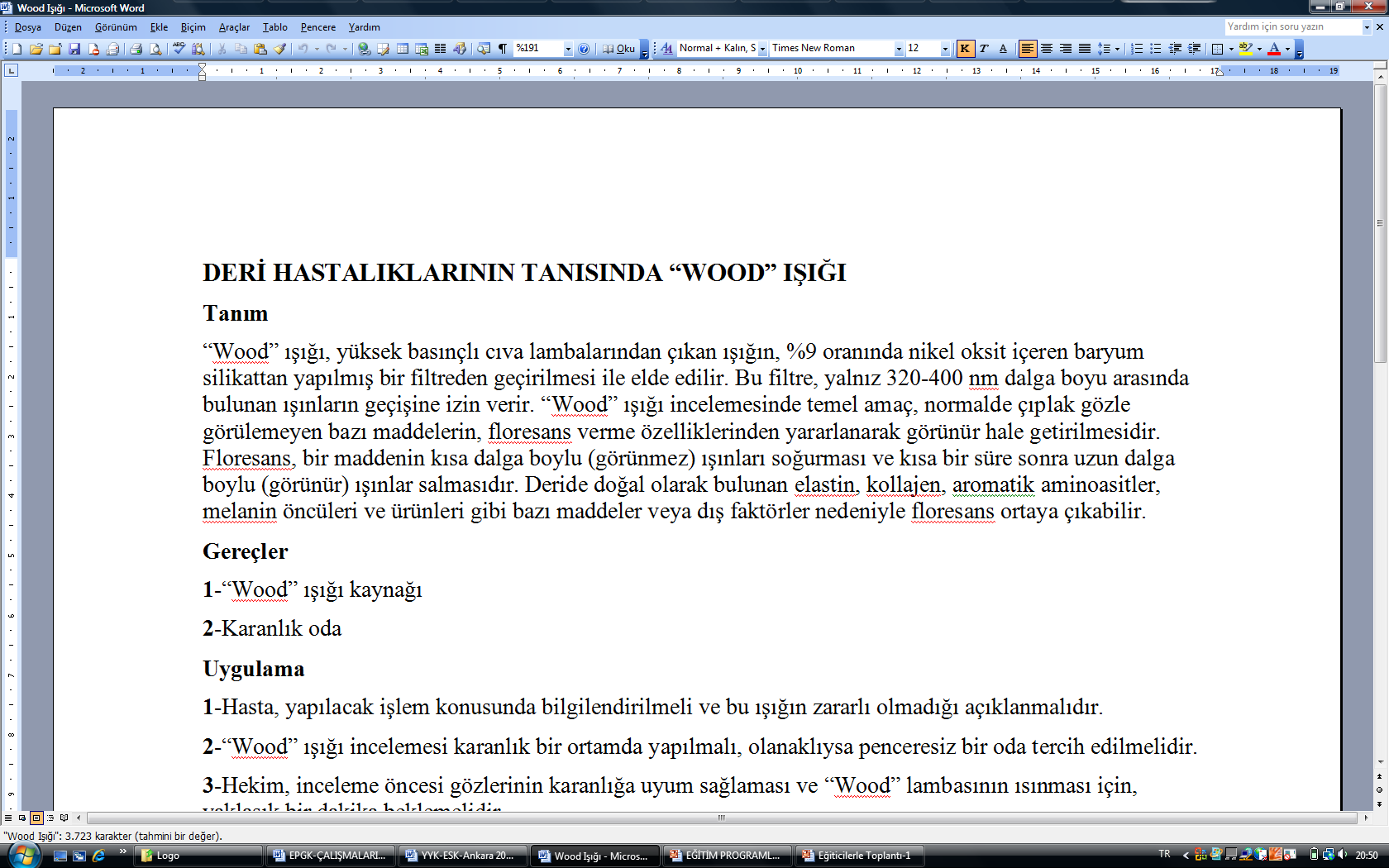Click the Paste clipboard icon
This screenshot has height=868, width=1389.
click(x=260, y=49)
